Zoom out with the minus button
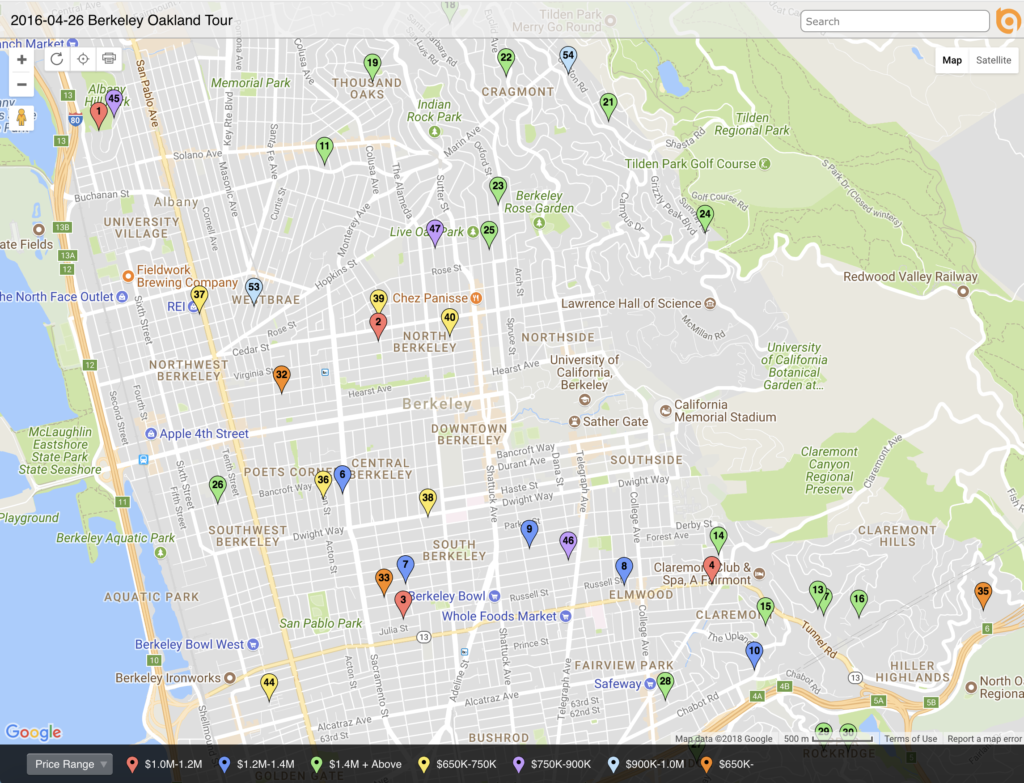Image resolution: width=1024 pixels, height=783 pixels. pos(22,84)
